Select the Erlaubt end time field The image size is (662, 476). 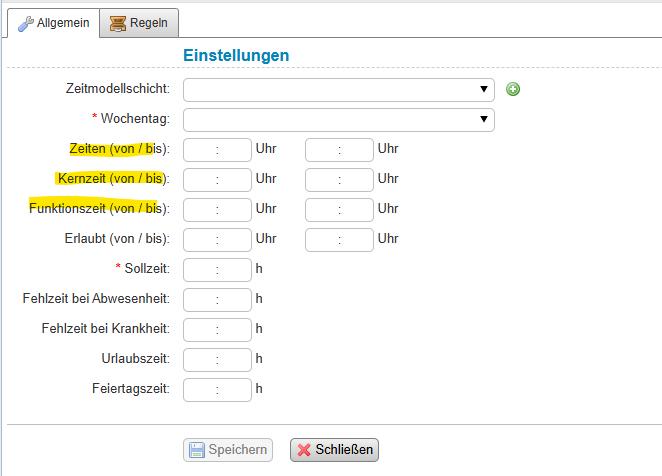(x=339, y=239)
